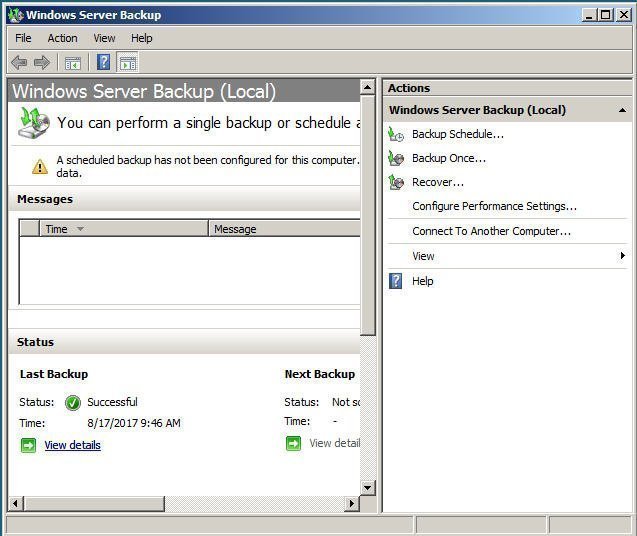
Task: Click View details under Next Backup
Action: 335,443
